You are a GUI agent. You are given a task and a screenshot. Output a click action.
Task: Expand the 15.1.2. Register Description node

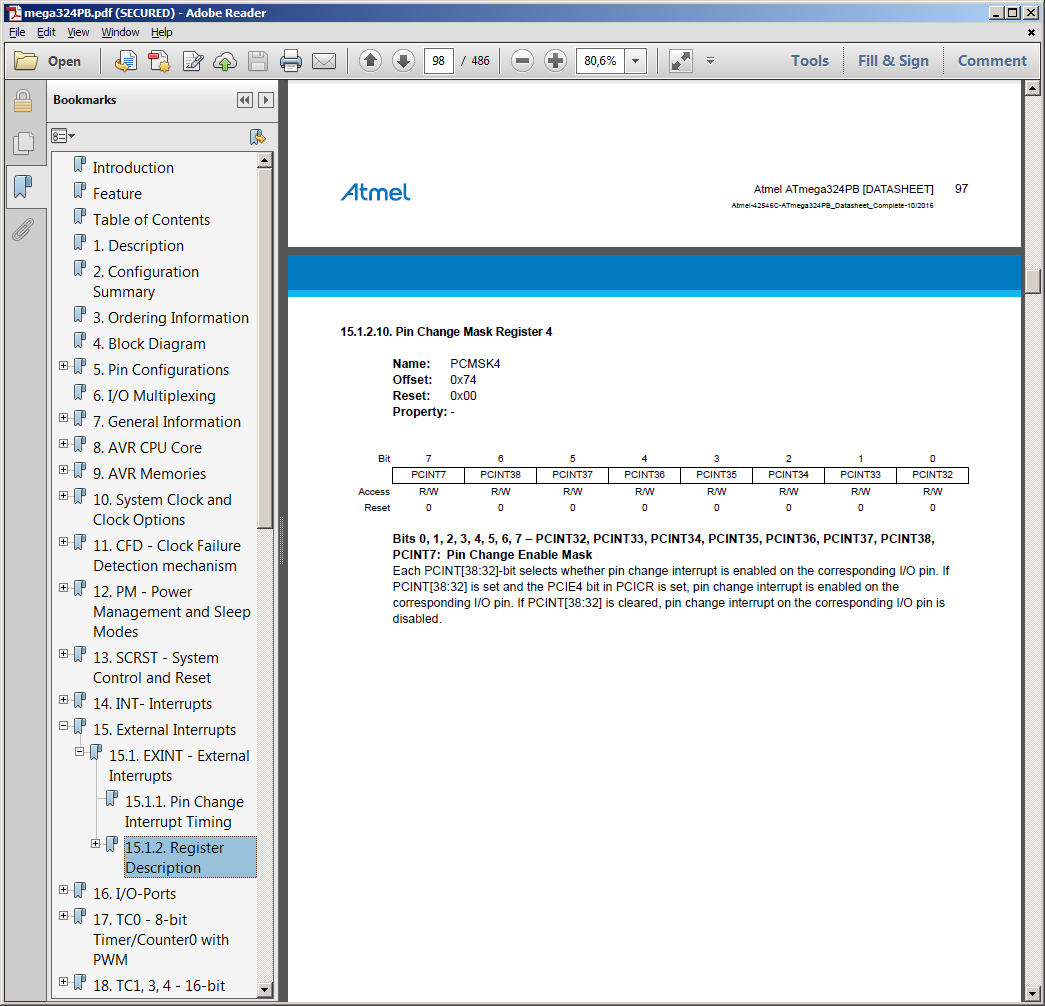95,843
